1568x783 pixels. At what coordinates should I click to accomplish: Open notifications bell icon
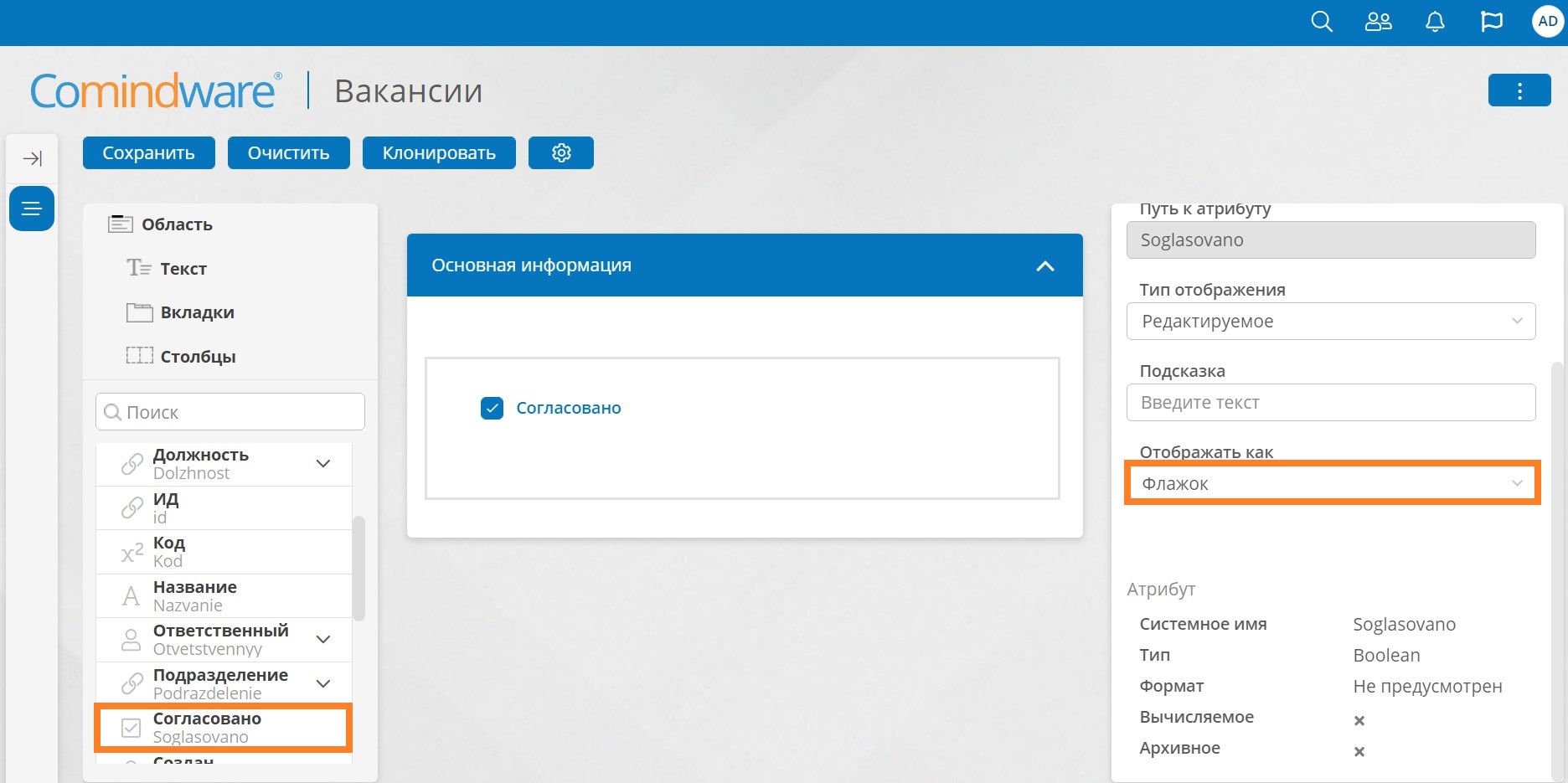1435,22
